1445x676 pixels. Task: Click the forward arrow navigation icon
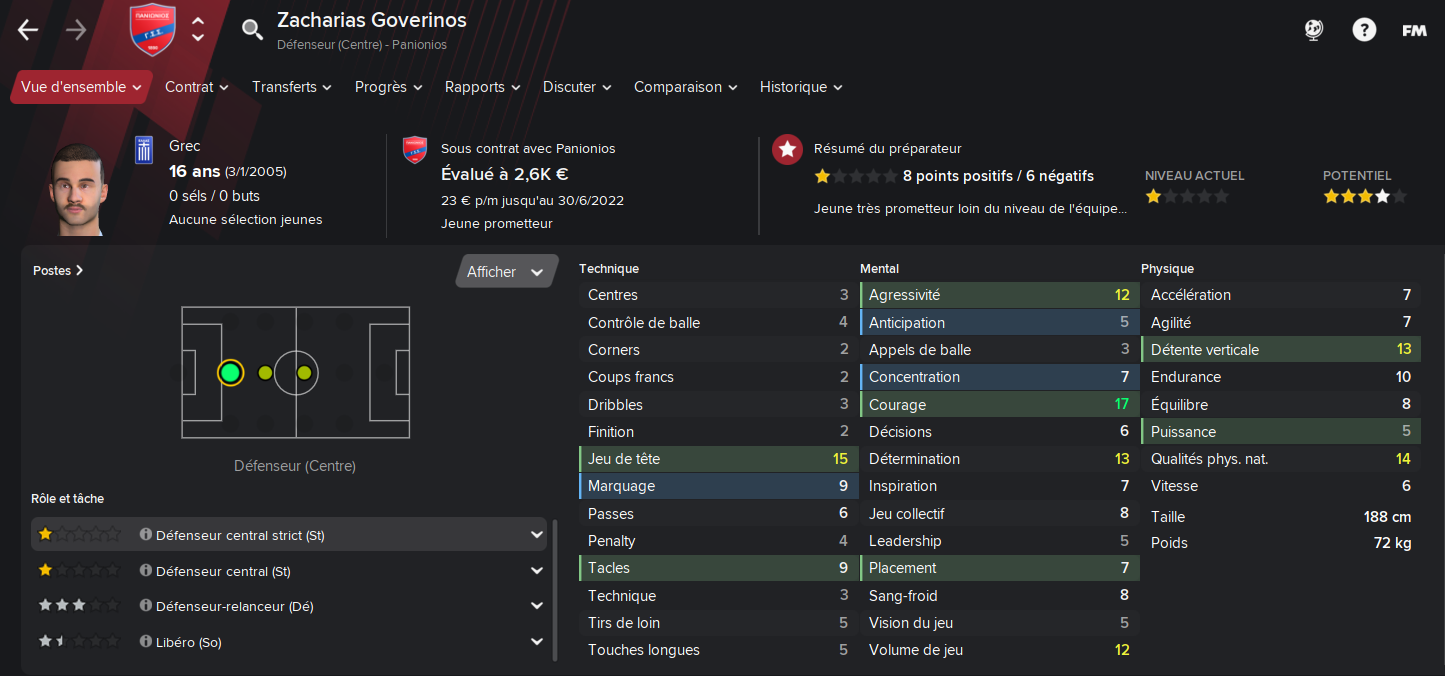[x=76, y=30]
